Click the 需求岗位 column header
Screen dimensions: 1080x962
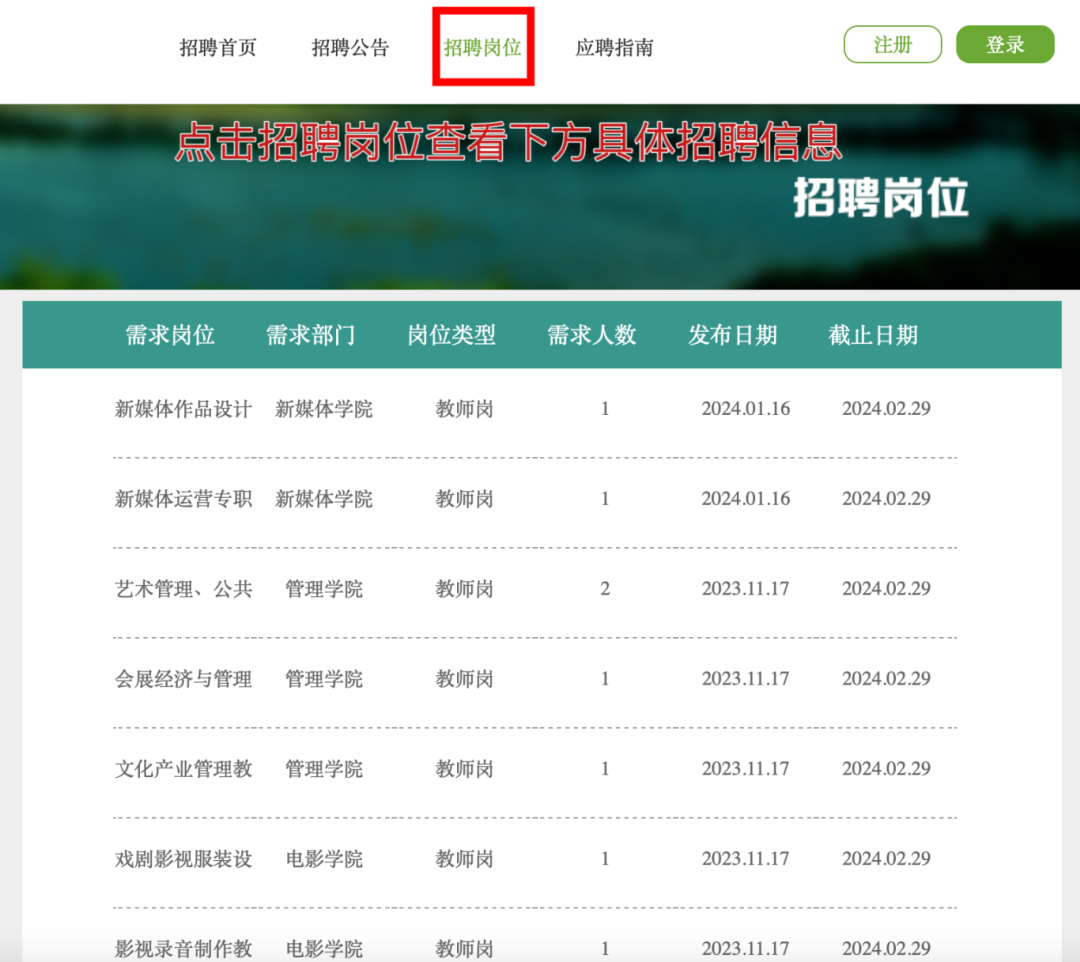tap(170, 335)
